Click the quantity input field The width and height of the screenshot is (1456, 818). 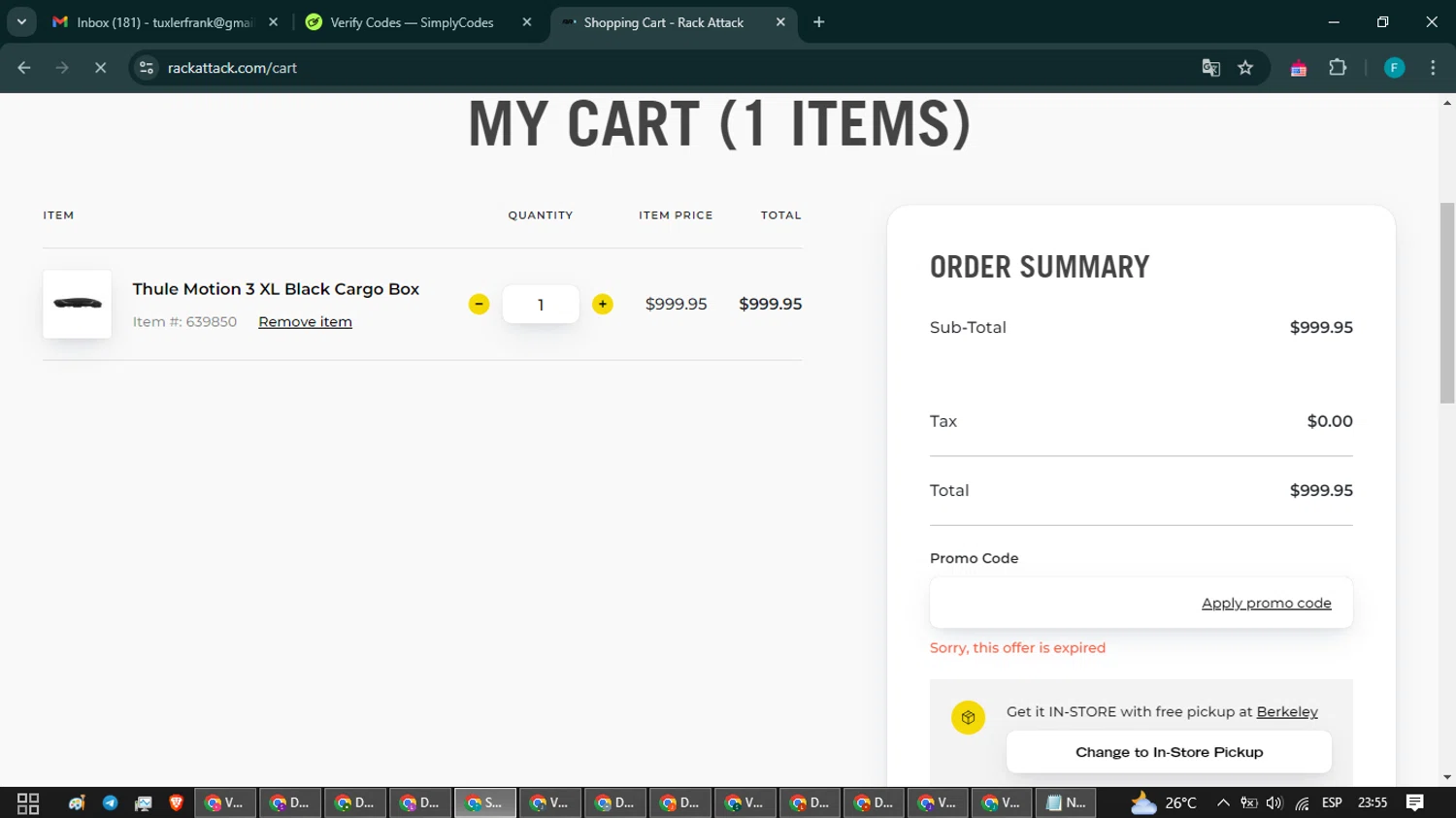541,305
